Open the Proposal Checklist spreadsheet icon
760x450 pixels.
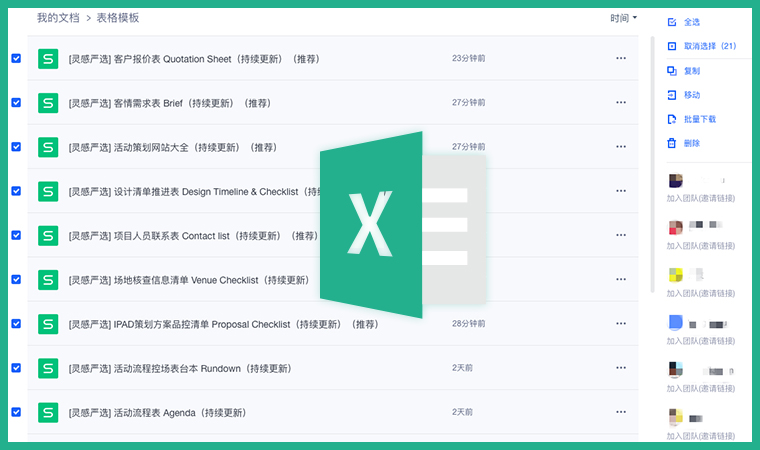[48, 324]
